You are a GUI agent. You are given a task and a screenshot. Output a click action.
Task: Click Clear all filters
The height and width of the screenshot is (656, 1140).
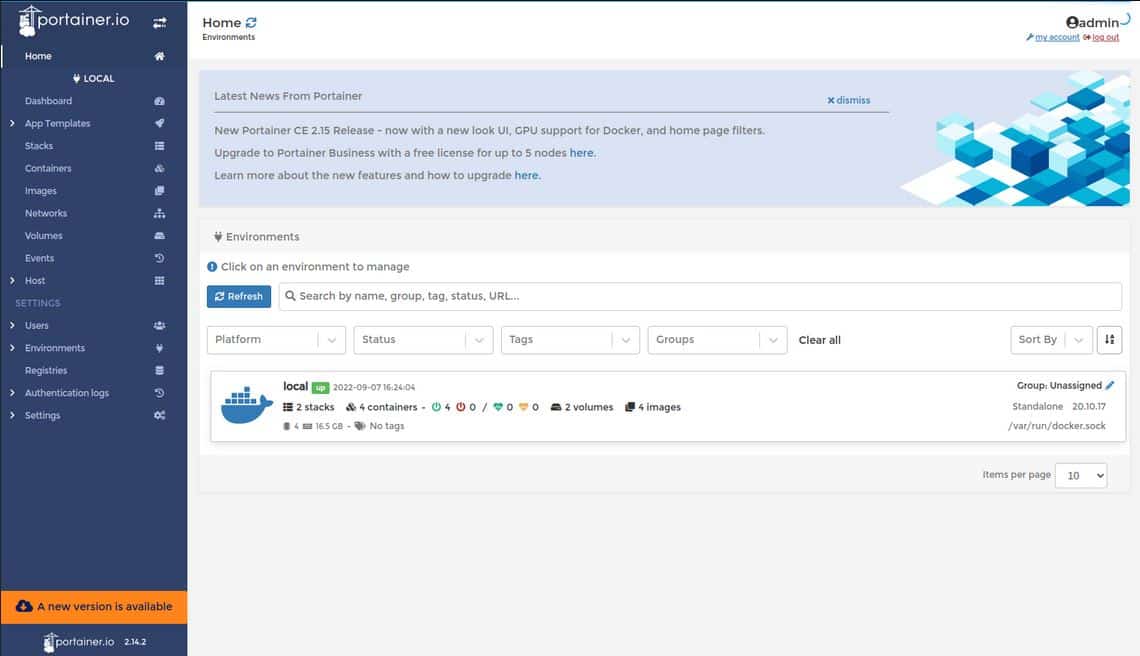819,340
